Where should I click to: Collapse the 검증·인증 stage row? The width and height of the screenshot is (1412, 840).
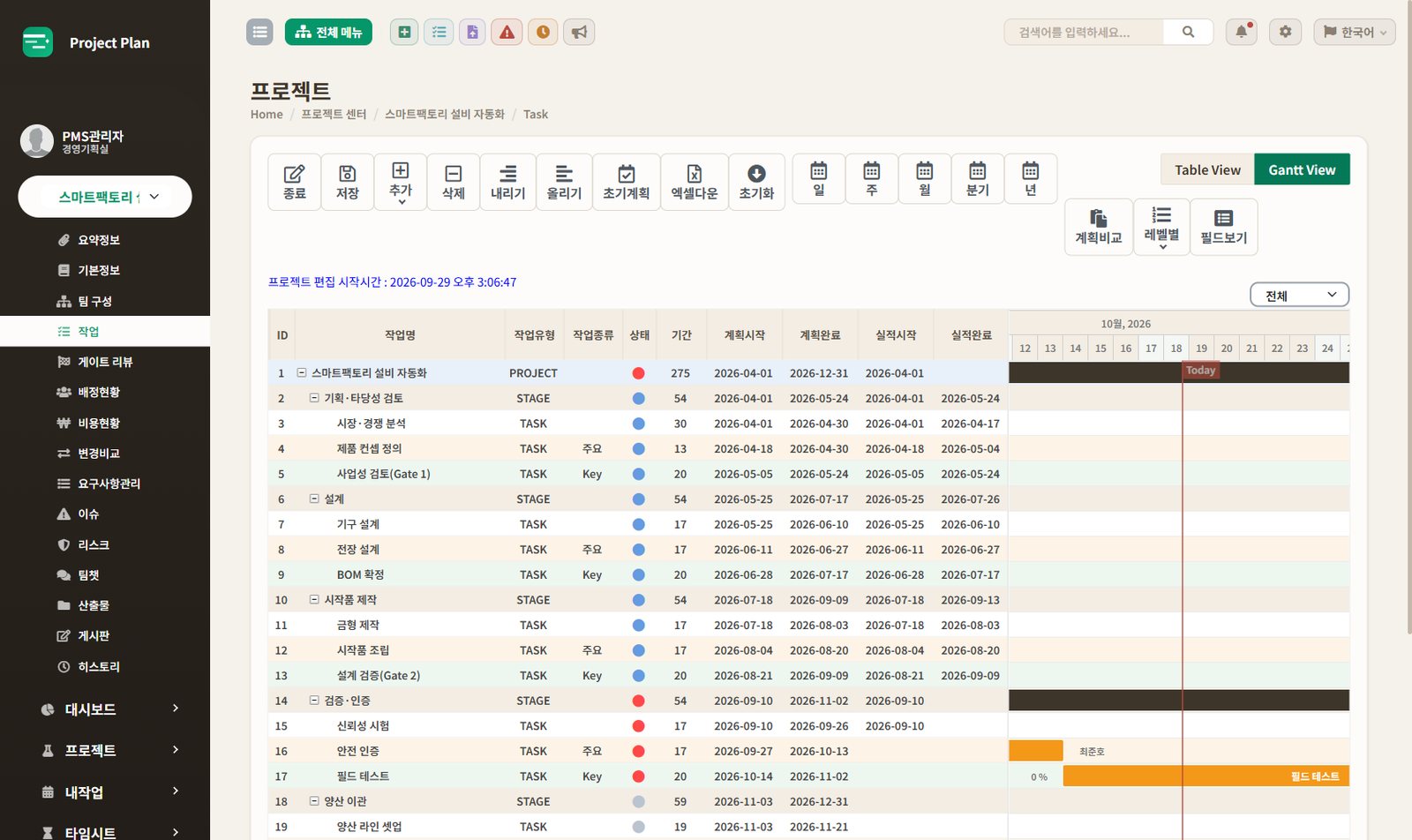pos(314,701)
